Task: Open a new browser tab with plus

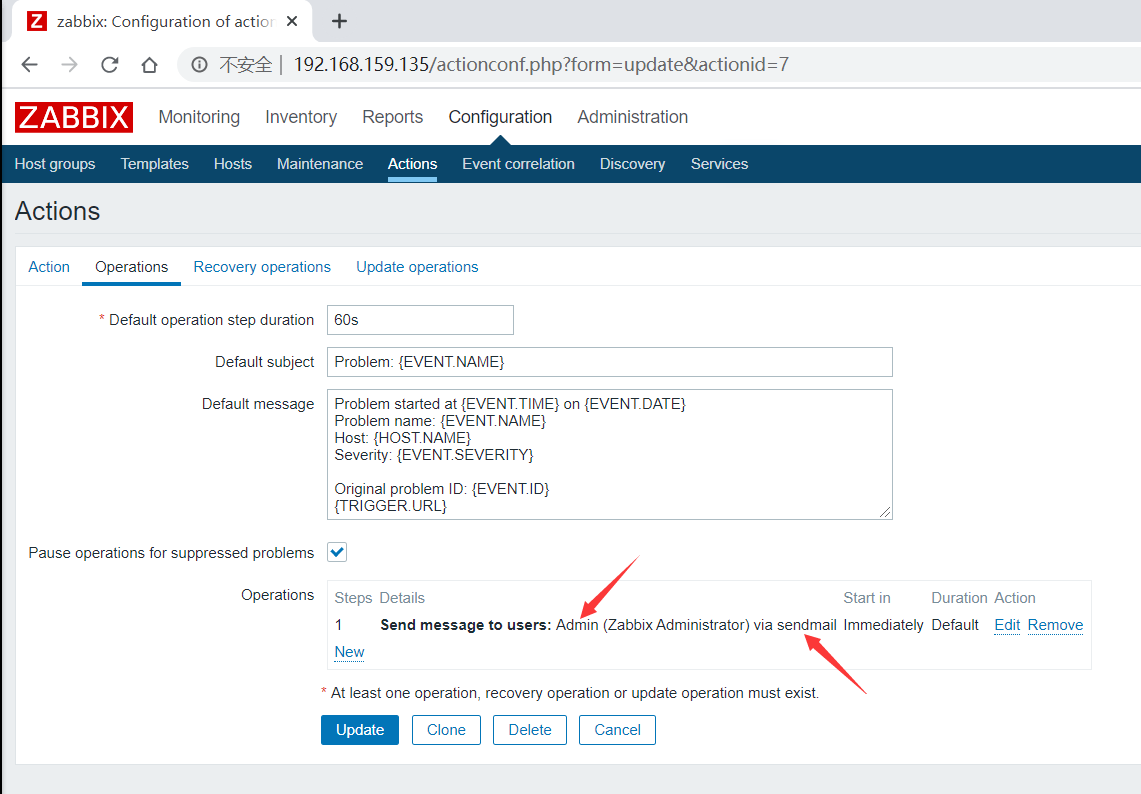Action: click(x=339, y=21)
